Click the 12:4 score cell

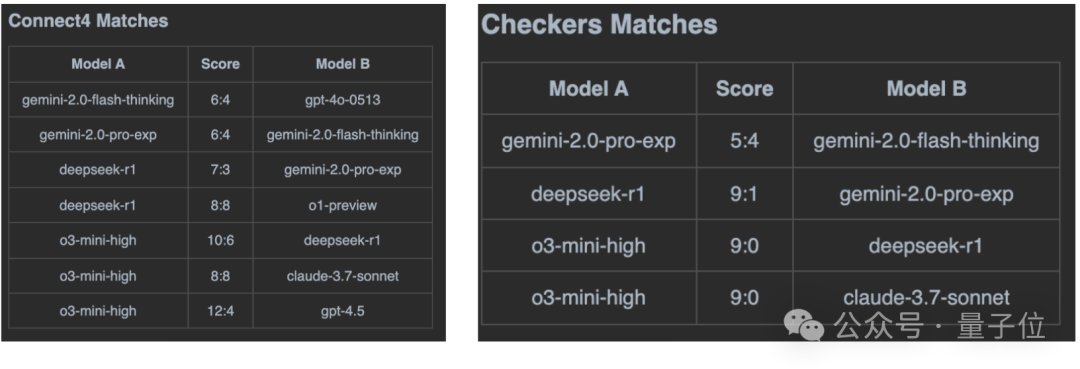(220, 311)
